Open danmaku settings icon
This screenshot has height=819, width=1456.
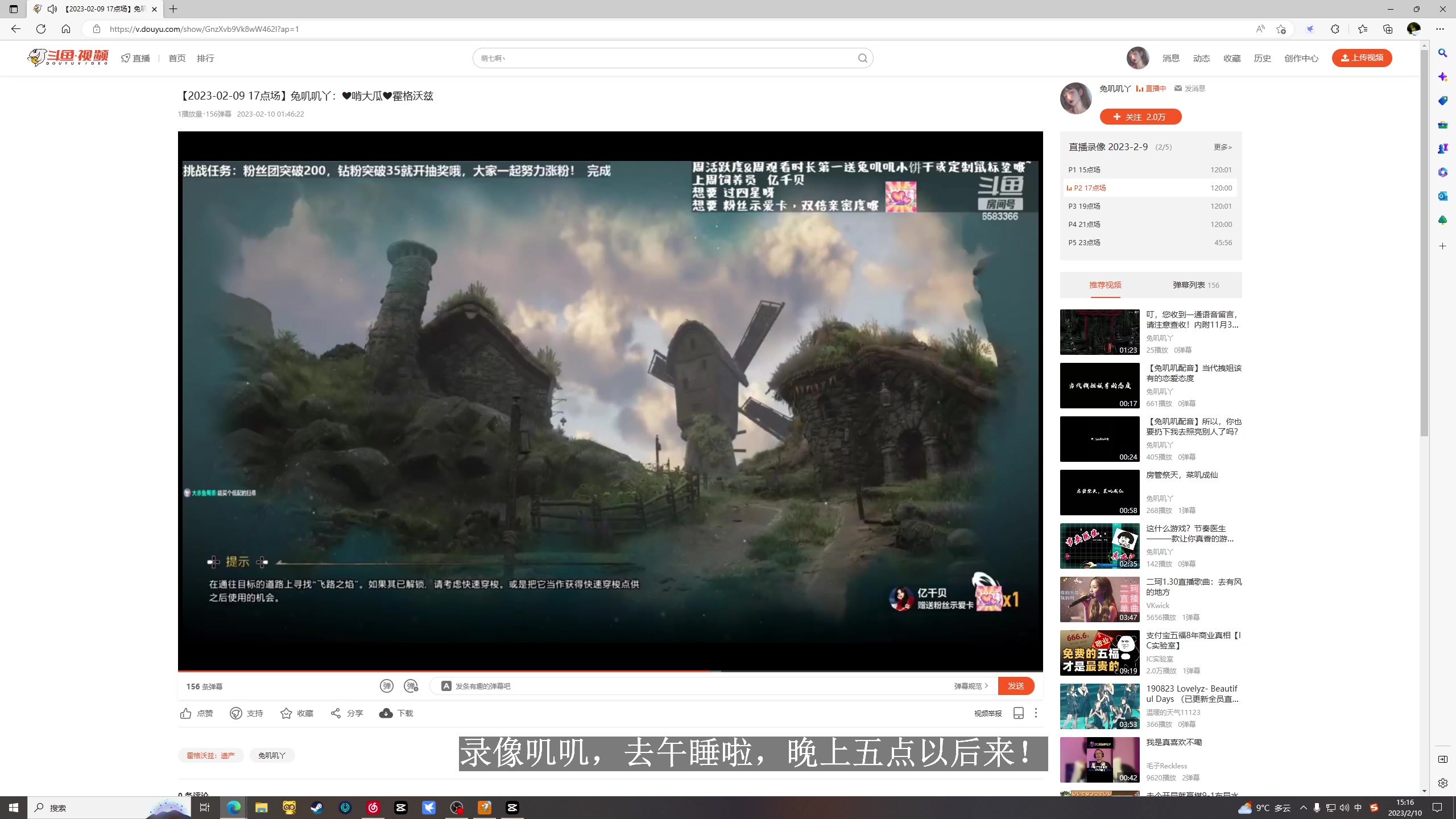tap(411, 686)
